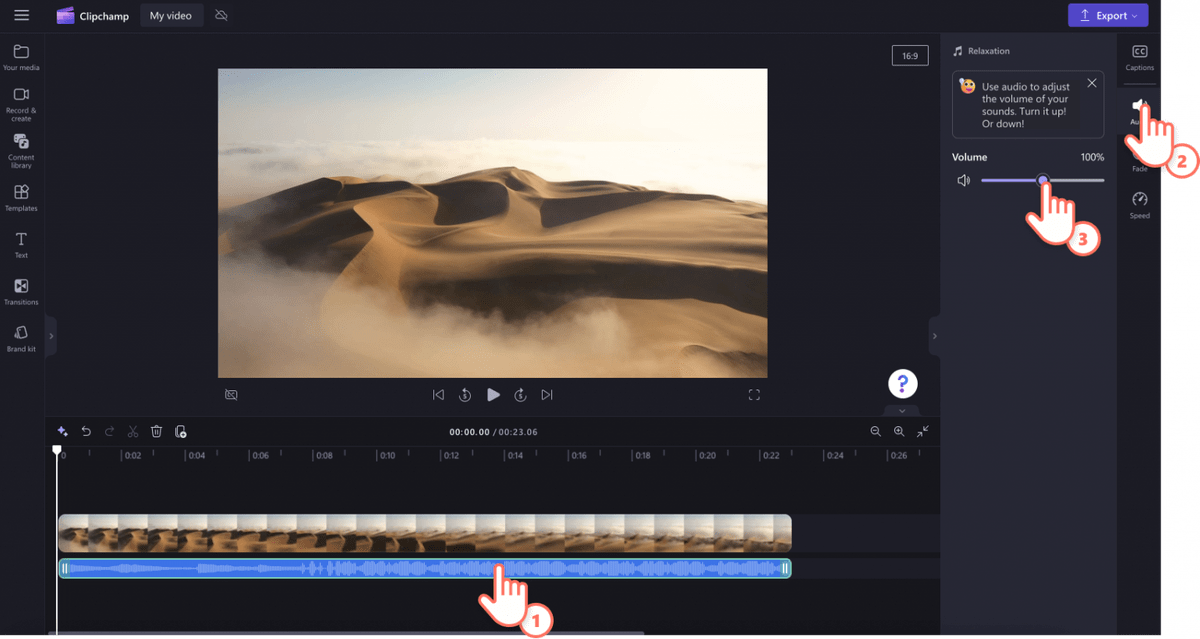Viewport: 1200px width, 639px height.
Task: Adjust the Volume slider handle
Action: coord(1043,180)
